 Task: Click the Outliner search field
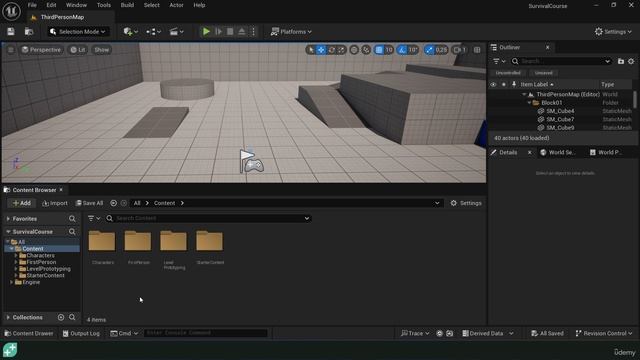561,61
